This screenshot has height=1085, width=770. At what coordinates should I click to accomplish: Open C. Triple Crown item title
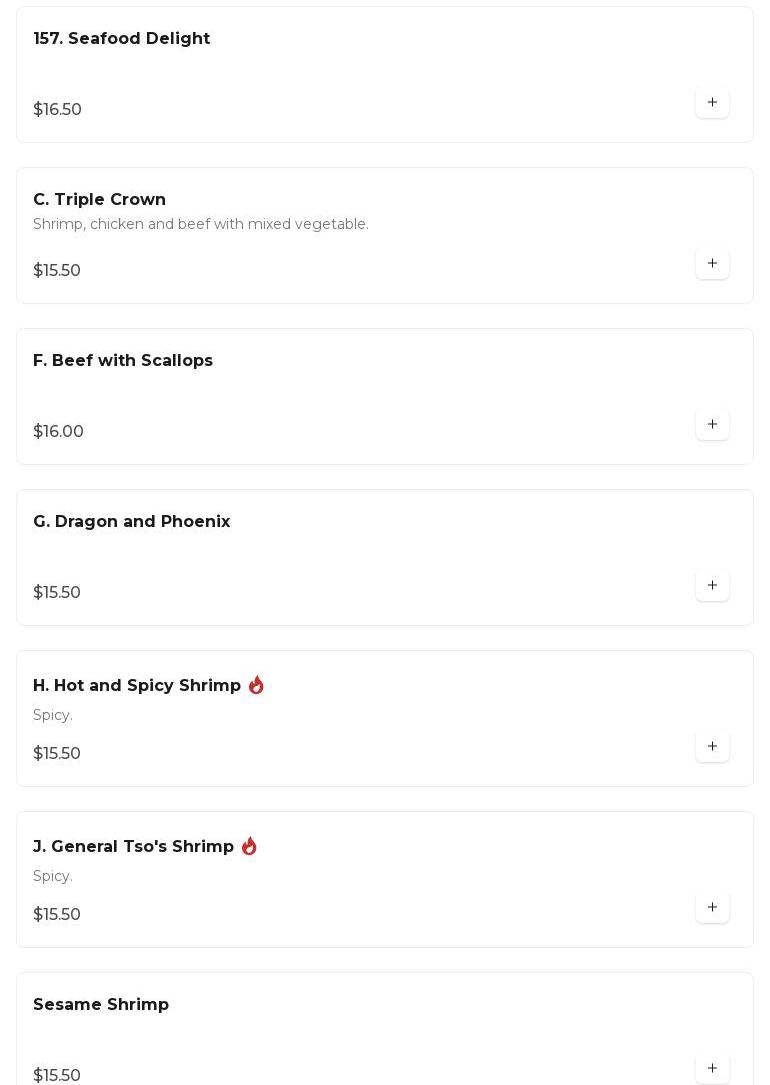[x=99, y=200]
